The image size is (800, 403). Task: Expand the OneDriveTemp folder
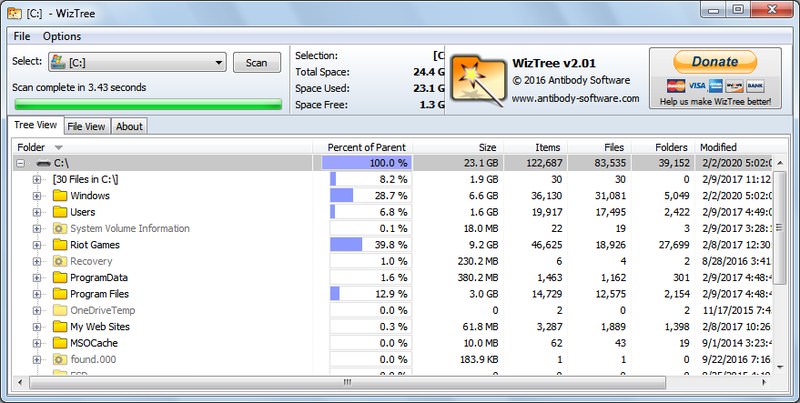36,311
